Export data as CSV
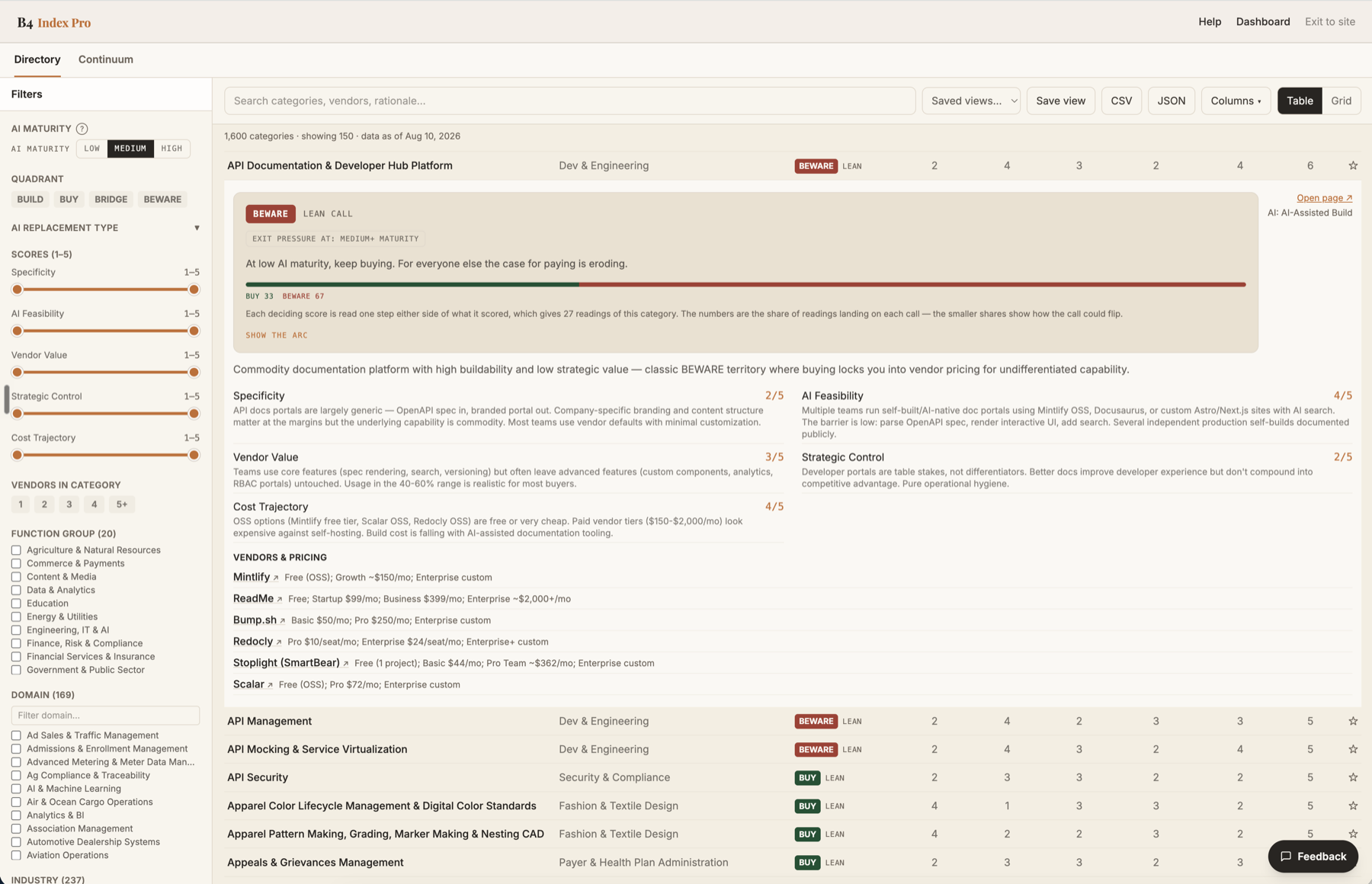The height and width of the screenshot is (884, 1372). tap(1121, 101)
